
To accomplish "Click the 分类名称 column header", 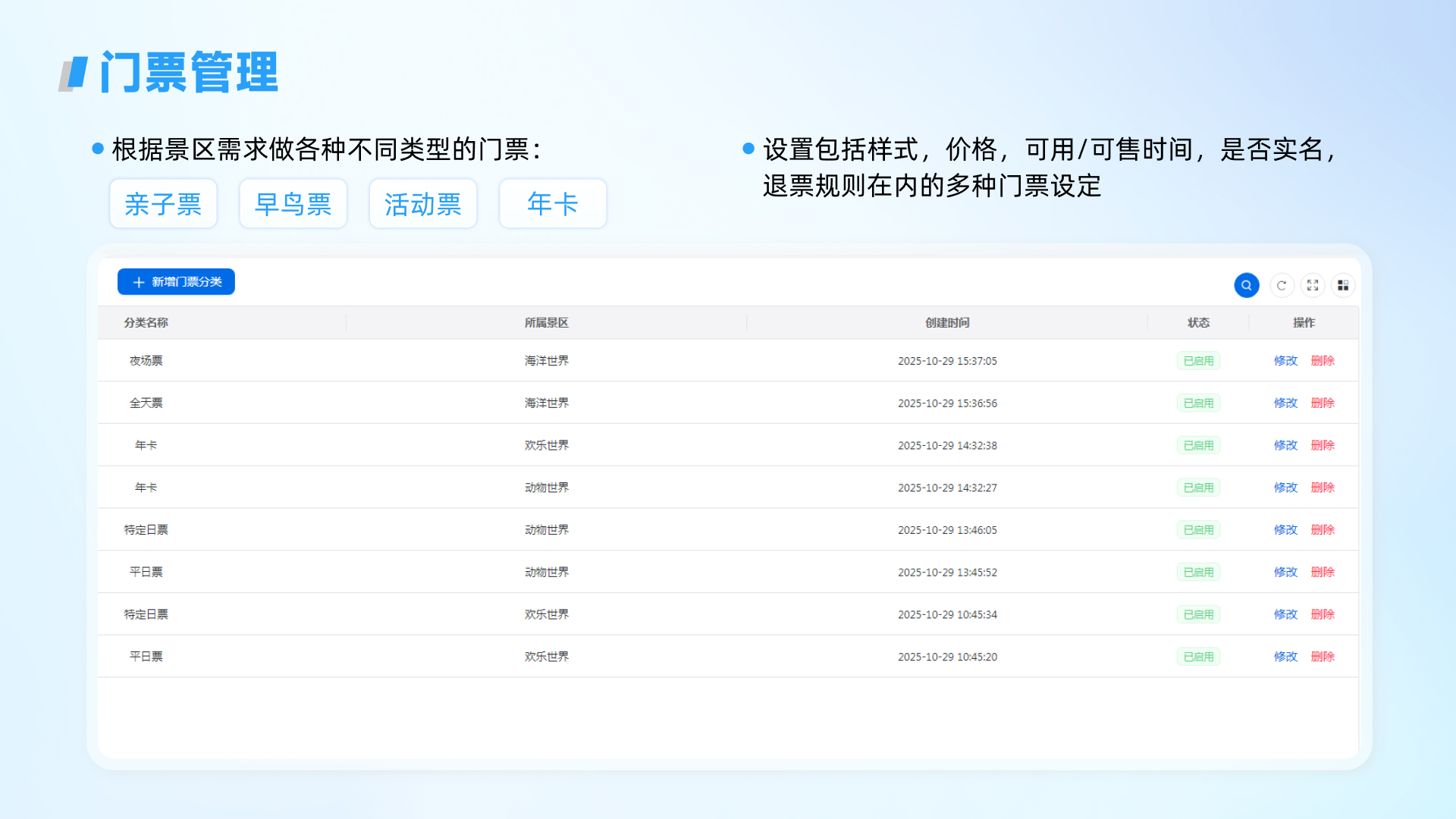I will [146, 323].
